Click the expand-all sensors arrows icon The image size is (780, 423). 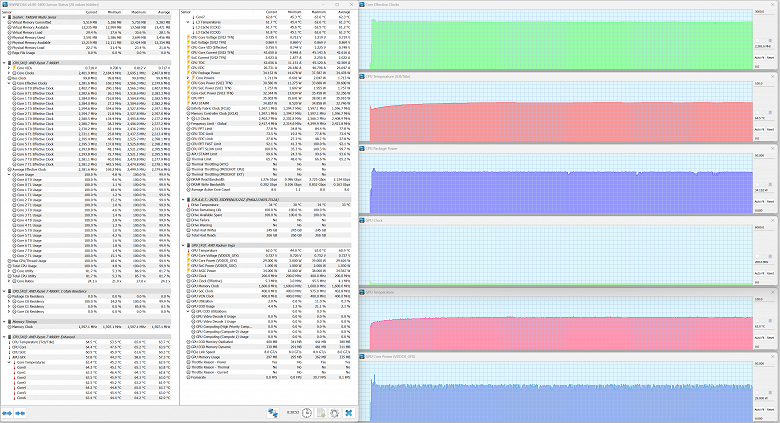7,413
